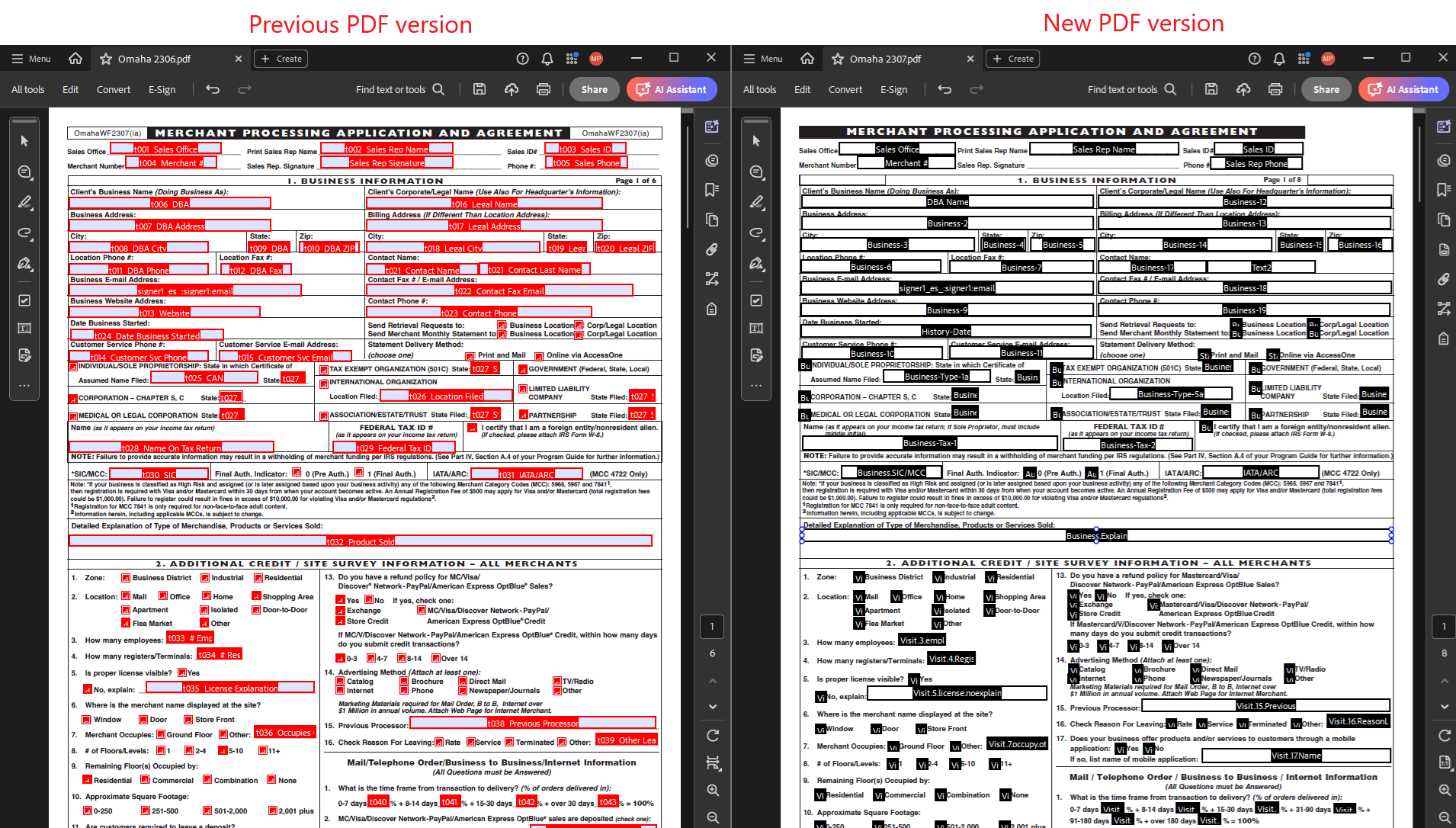
Task: Go to next page in the left window
Action: tap(713, 707)
